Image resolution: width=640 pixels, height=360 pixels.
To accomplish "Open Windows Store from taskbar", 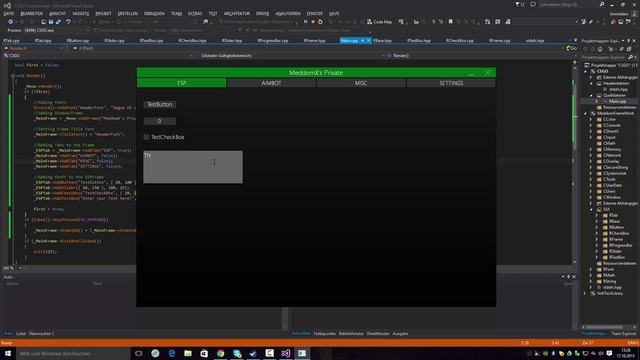I will click(204, 353).
